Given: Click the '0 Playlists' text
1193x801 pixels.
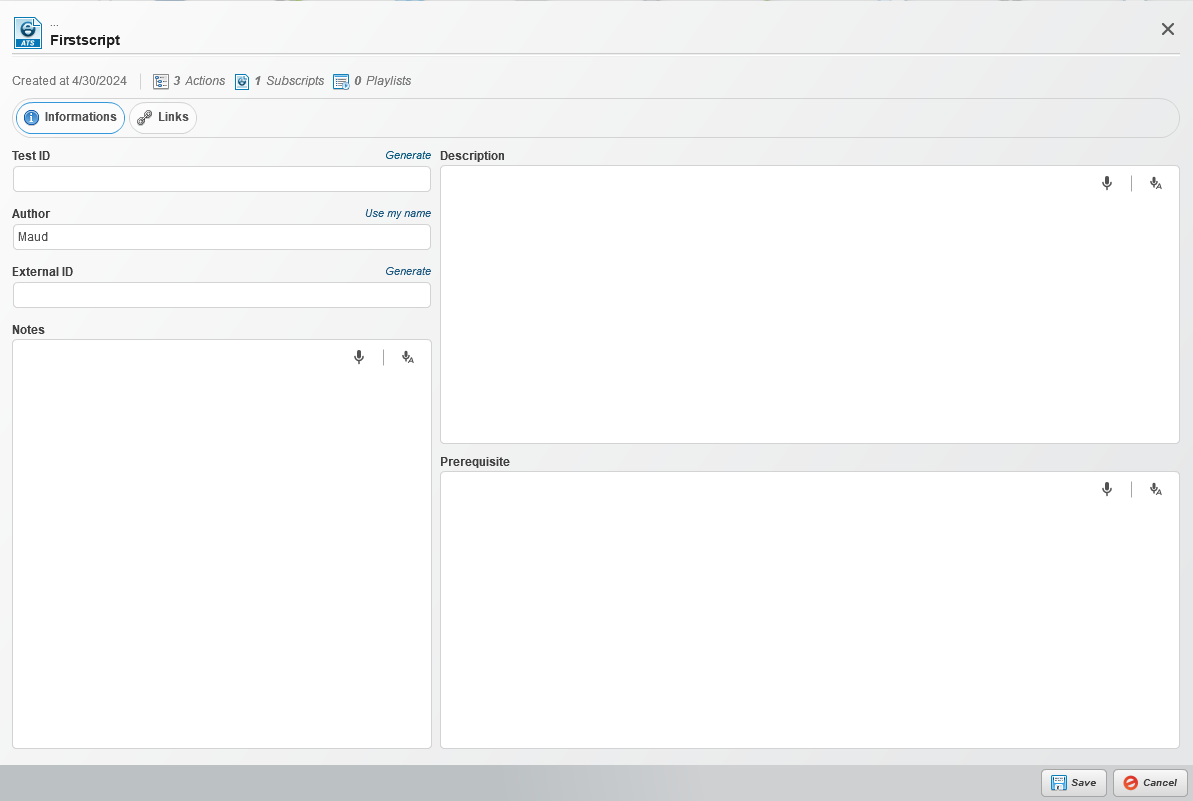Looking at the screenshot, I should (x=383, y=81).
